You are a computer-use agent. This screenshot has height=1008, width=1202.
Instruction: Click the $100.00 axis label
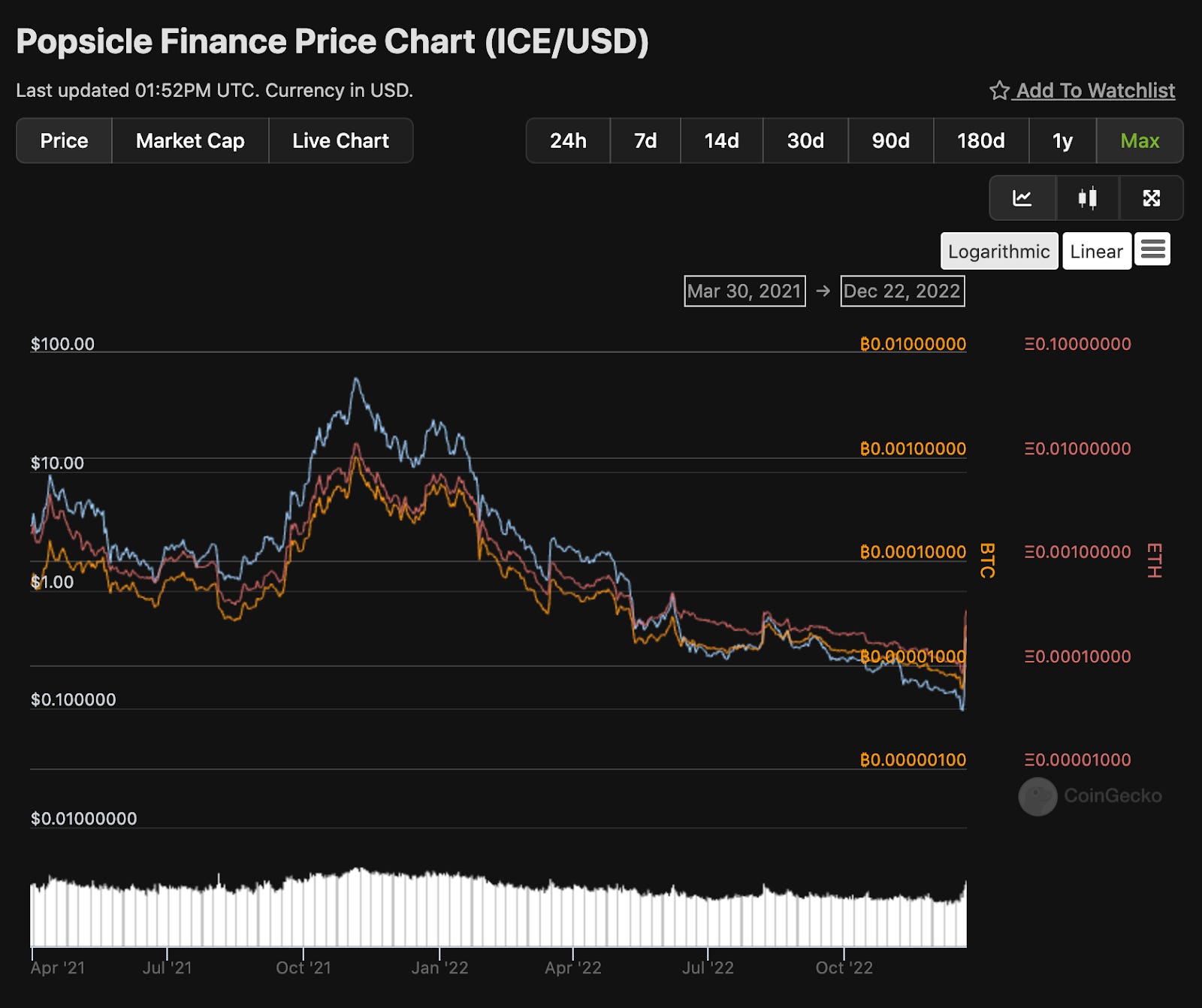point(62,344)
